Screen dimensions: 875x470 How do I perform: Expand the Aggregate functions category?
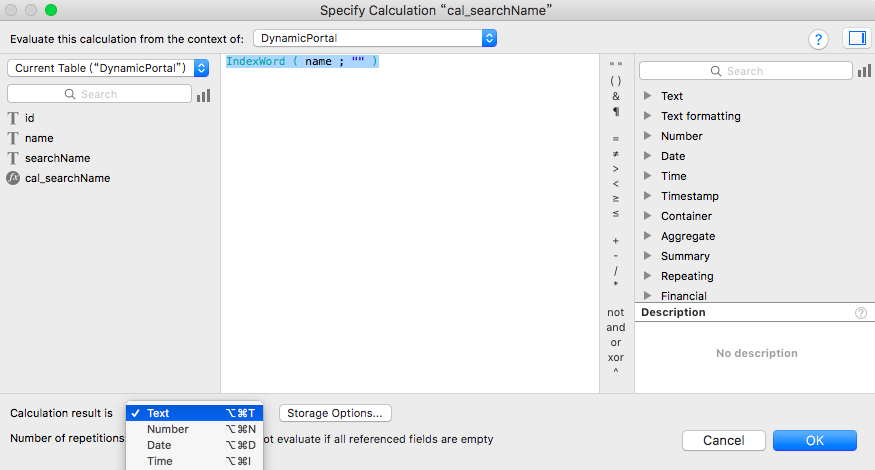pos(647,236)
